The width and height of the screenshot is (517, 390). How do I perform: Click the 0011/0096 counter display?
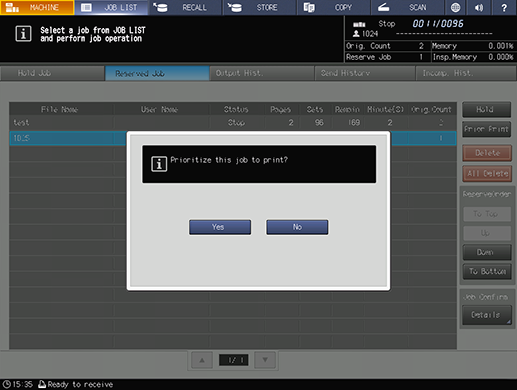click(x=438, y=24)
